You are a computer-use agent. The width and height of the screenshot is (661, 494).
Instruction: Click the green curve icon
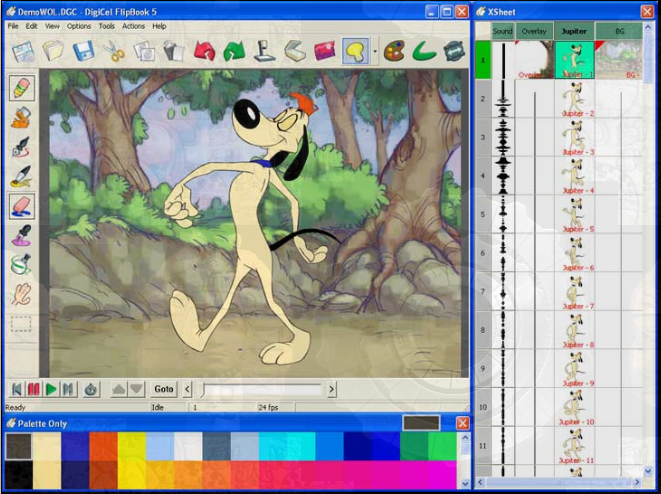click(424, 51)
